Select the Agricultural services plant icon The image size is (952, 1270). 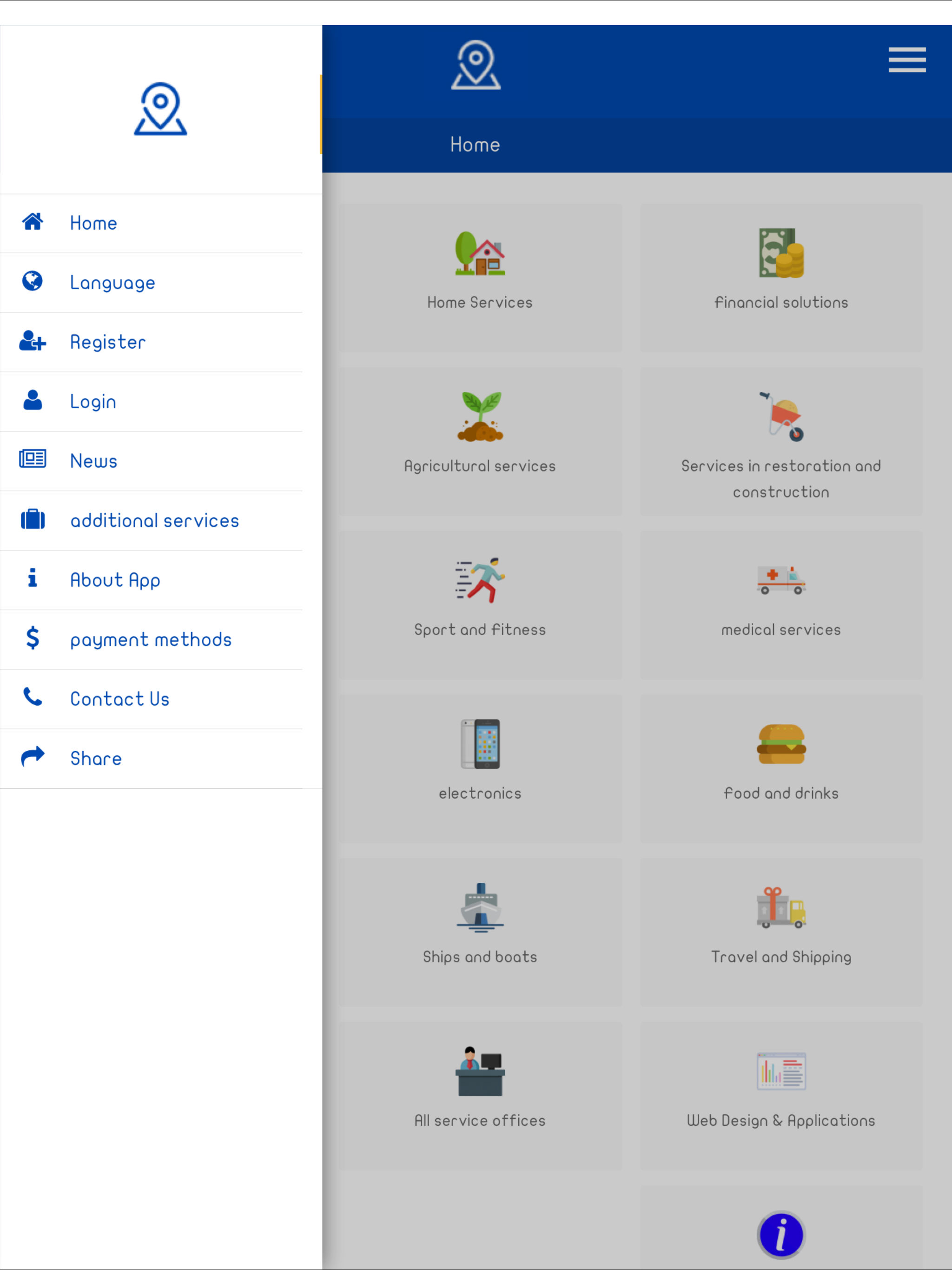(480, 417)
